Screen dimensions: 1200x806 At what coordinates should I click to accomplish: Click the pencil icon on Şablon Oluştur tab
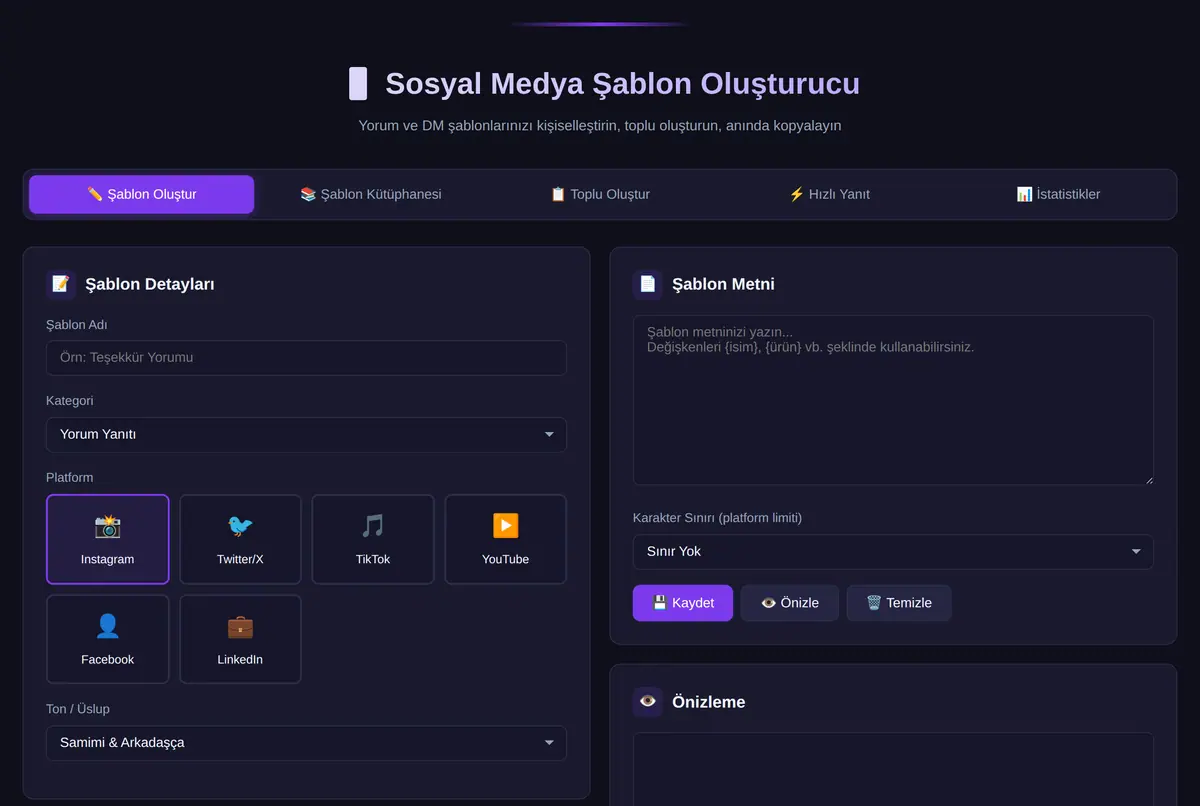point(95,194)
